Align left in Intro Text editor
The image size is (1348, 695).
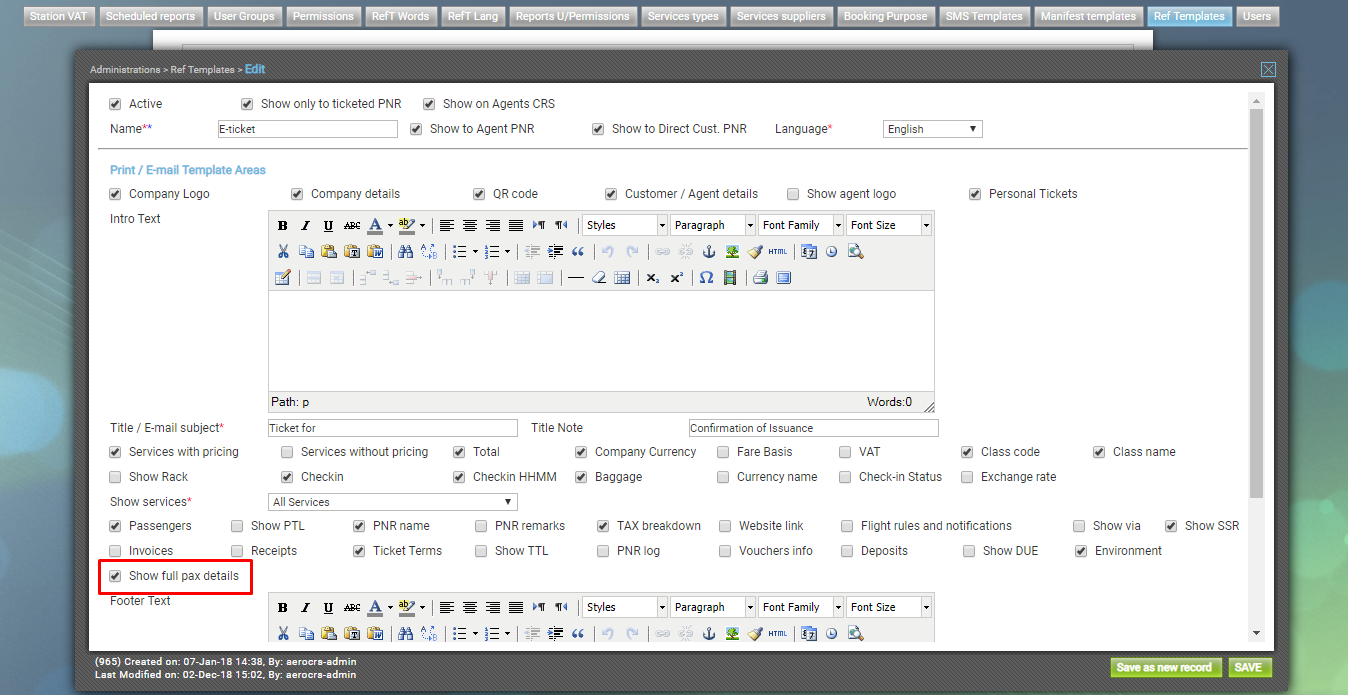[x=447, y=225]
